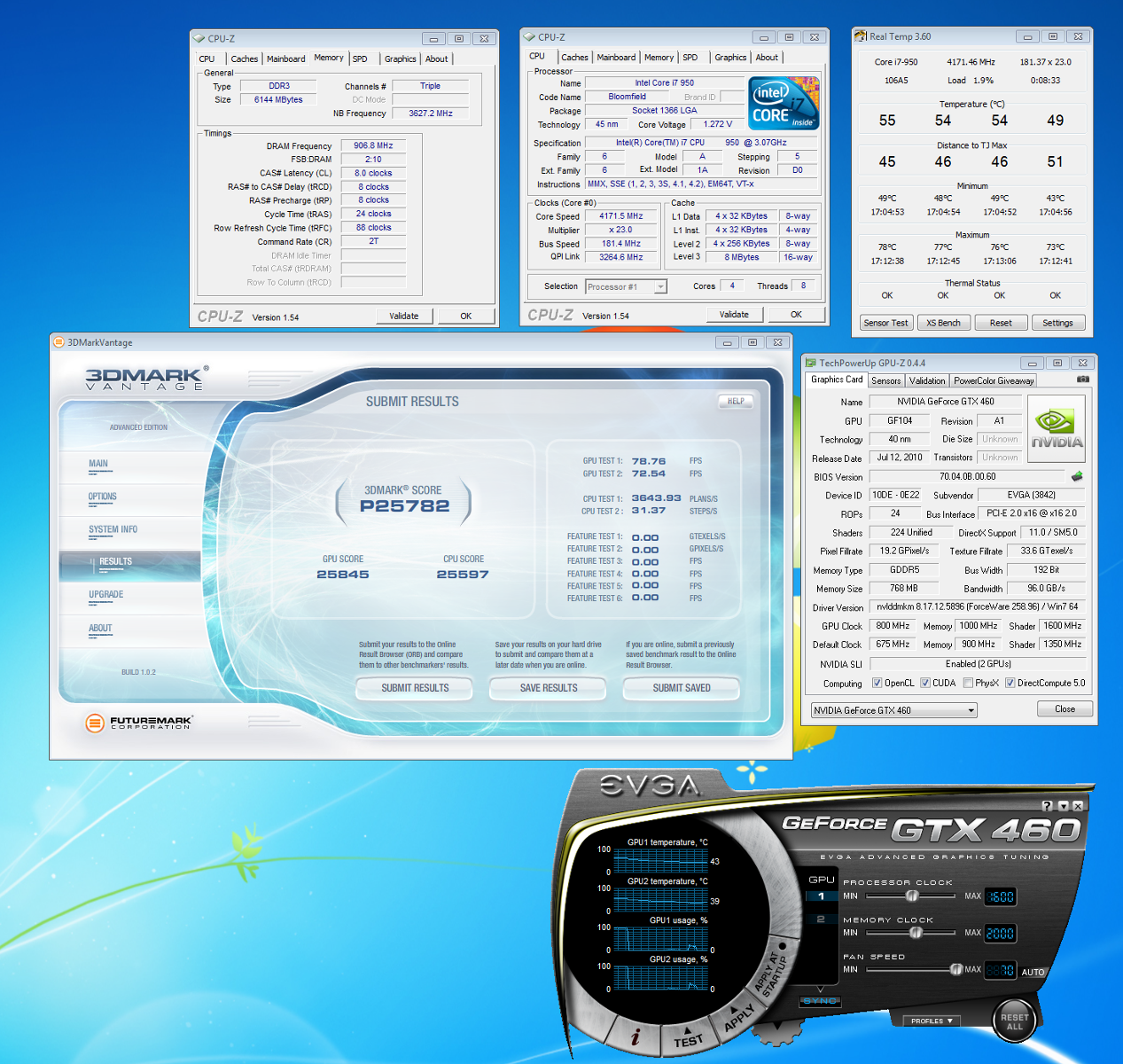Image resolution: width=1123 pixels, height=1064 pixels.
Task: Click the GPU-Z BIOS save chip icon
Action: pyautogui.click(x=1077, y=476)
